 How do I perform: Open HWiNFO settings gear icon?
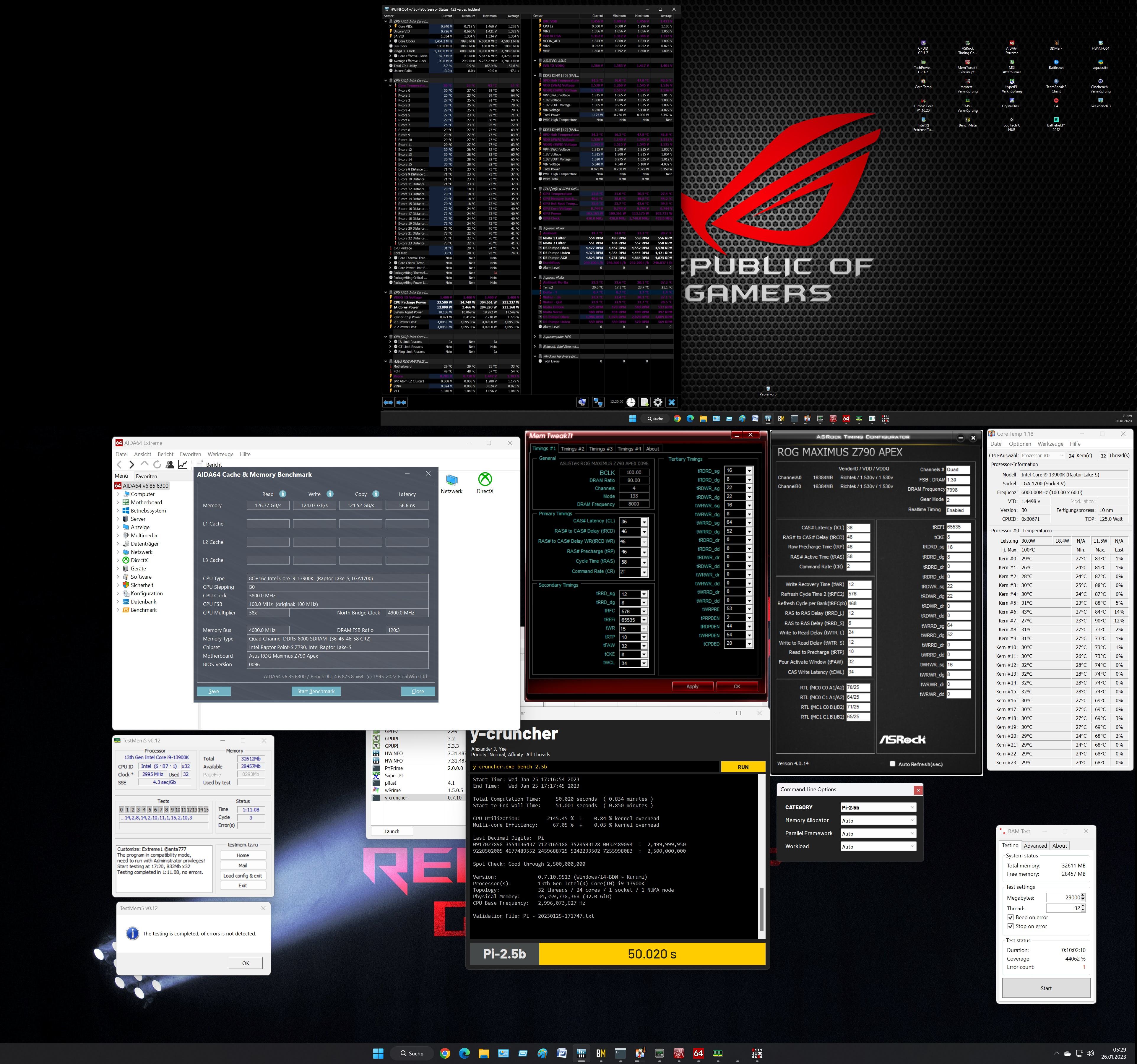658,402
